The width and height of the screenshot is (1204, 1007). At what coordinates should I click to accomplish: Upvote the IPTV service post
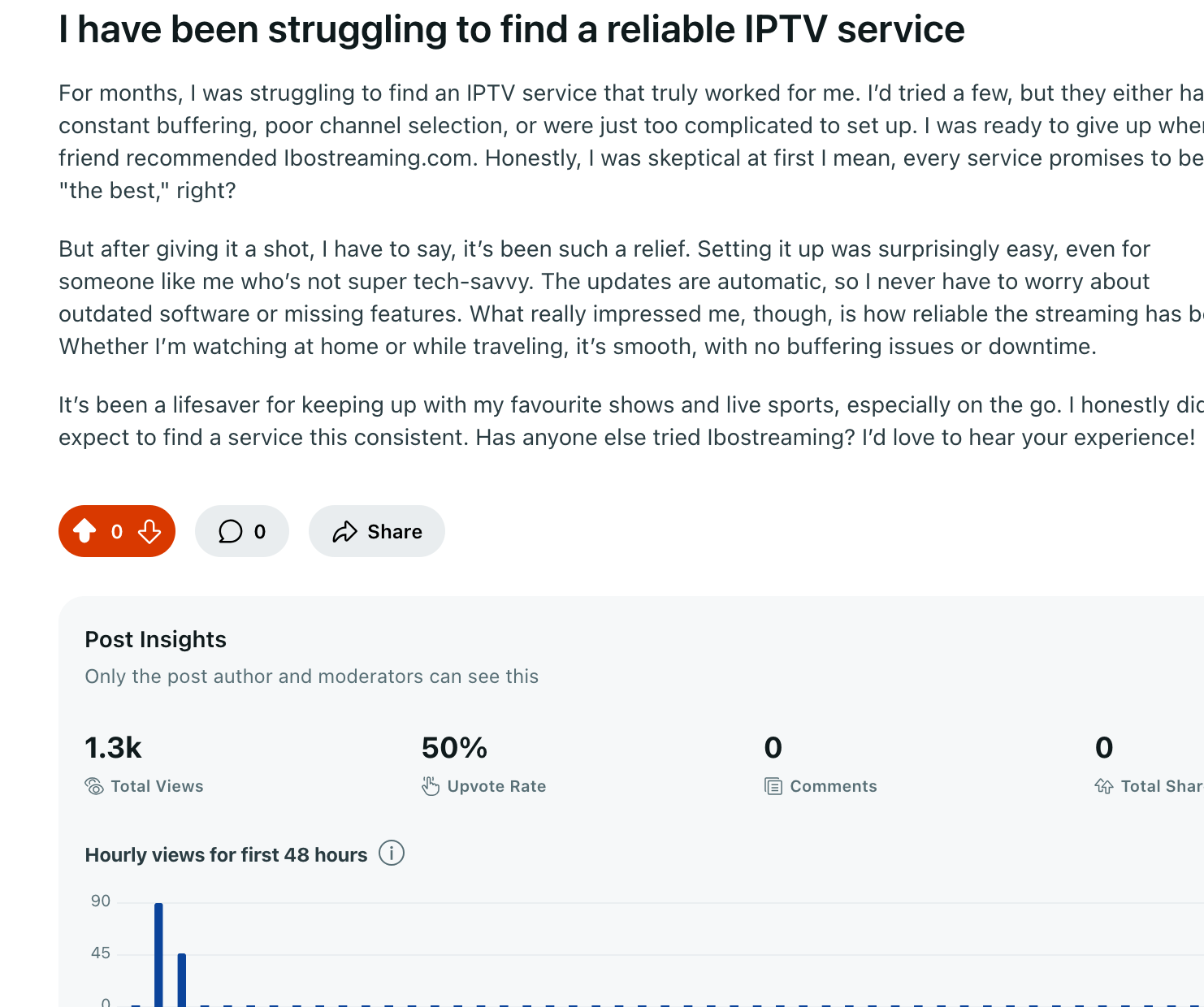[84, 531]
